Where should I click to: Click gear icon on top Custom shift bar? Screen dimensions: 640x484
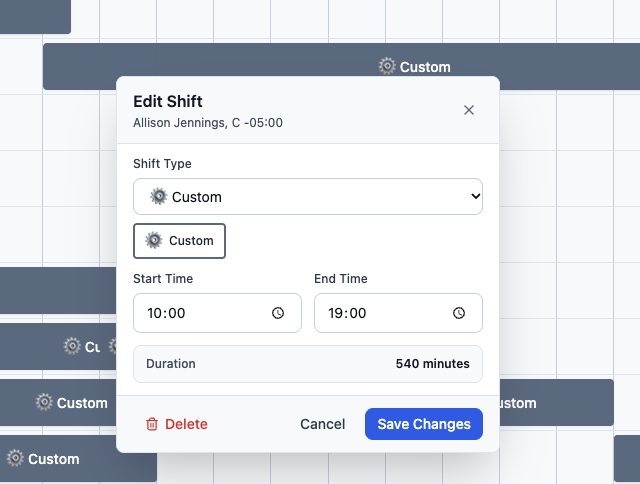387,66
